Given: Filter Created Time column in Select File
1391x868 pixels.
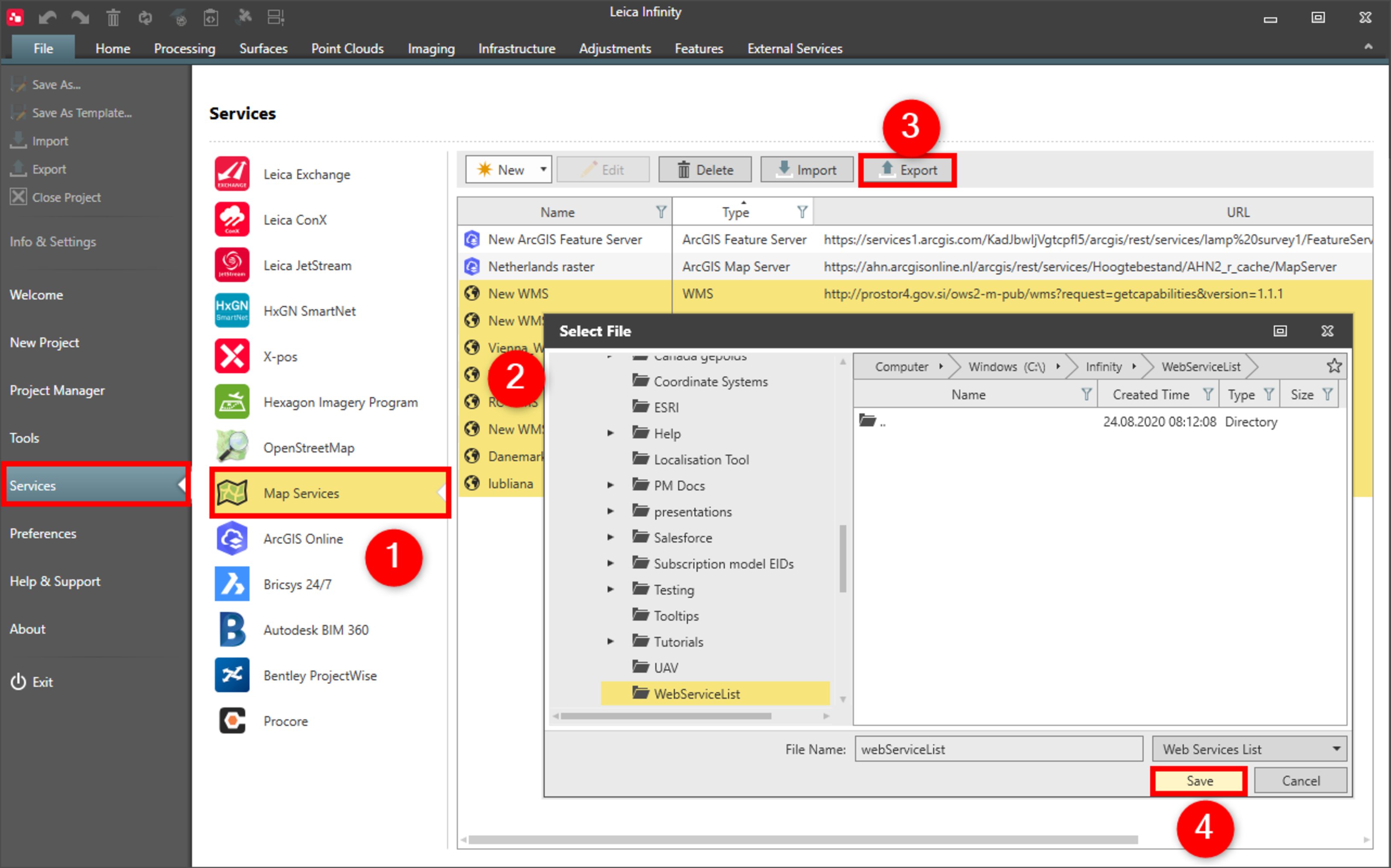Looking at the screenshot, I should coord(1208,395).
